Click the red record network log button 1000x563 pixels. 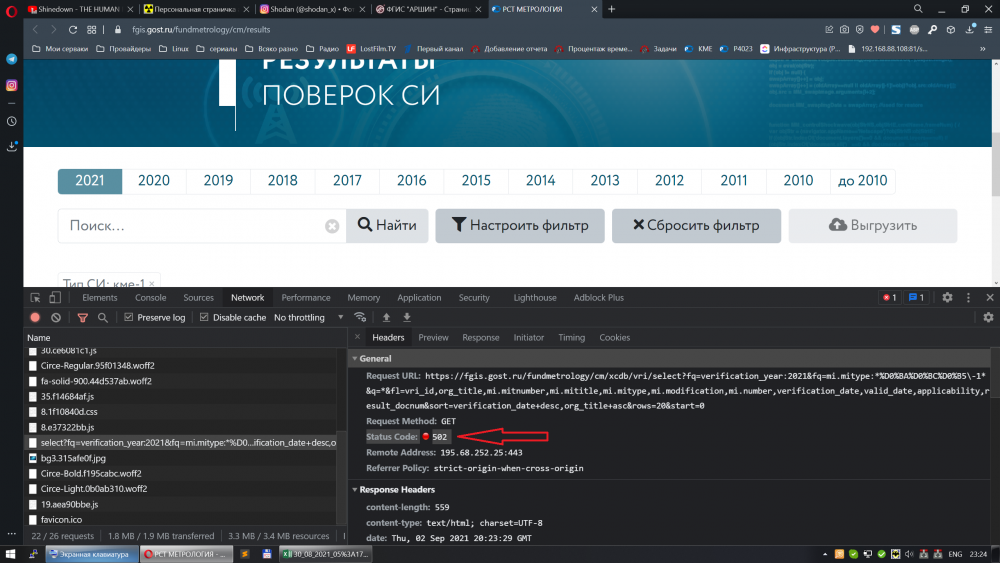pos(35,318)
